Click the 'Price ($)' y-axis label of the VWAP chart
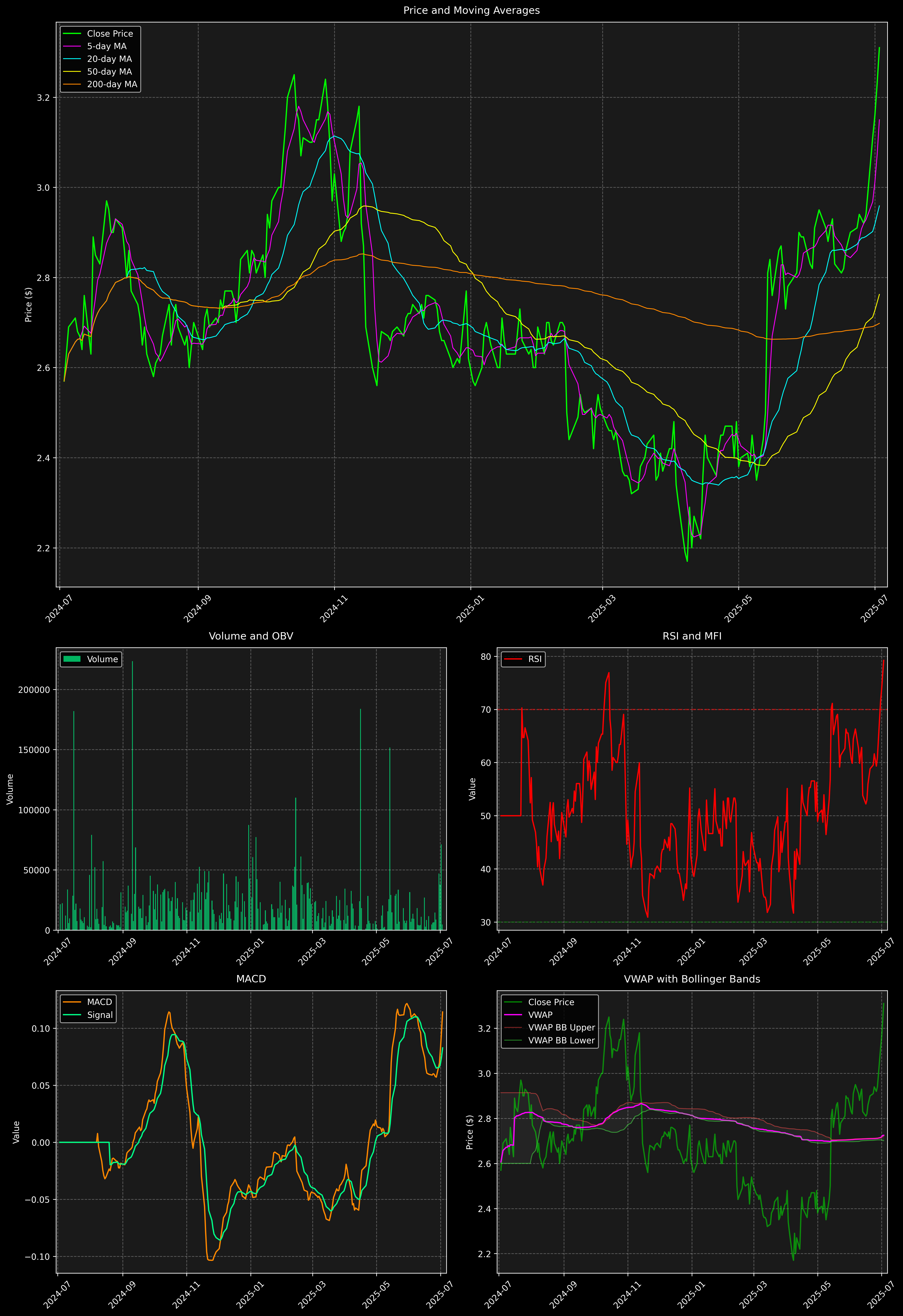The image size is (903, 1316). [469, 1132]
